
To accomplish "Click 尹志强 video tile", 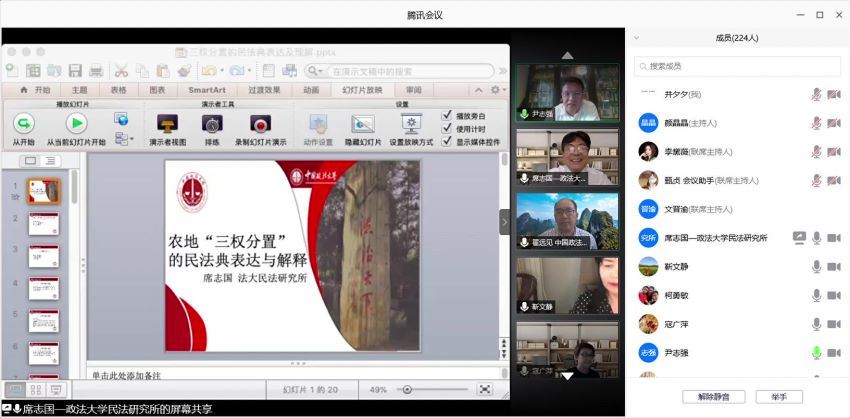I will (567, 93).
